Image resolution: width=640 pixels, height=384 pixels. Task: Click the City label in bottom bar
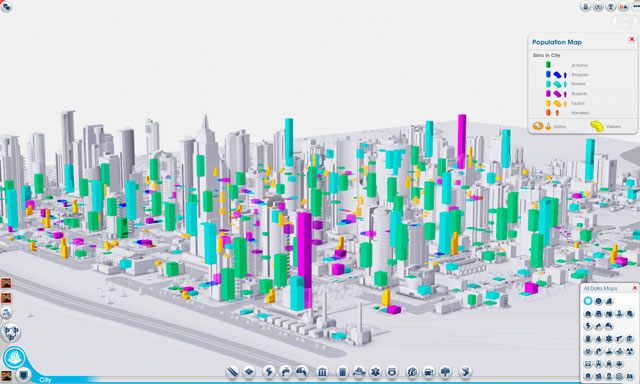tap(45, 380)
